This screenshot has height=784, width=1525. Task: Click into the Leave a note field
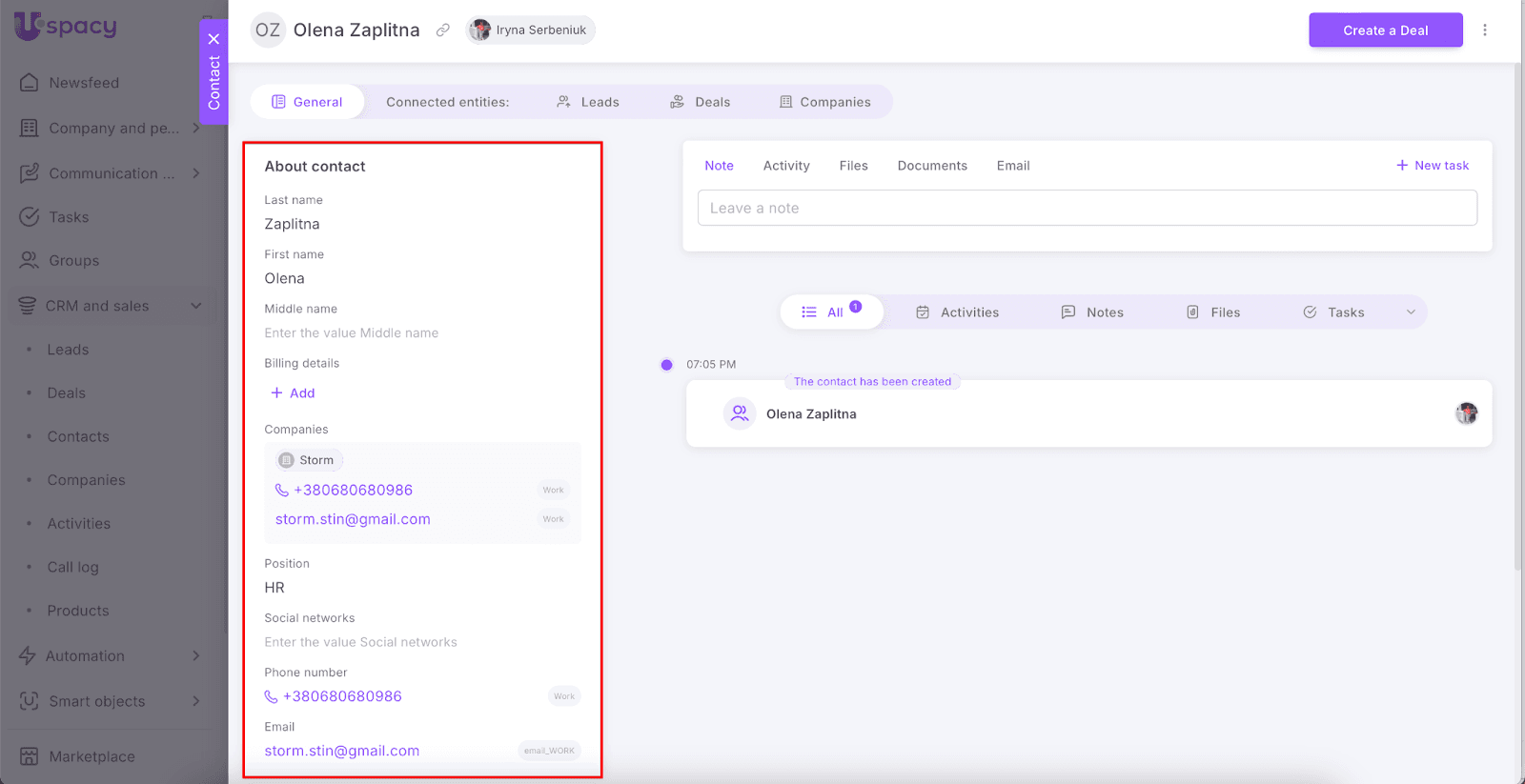[x=1087, y=208]
